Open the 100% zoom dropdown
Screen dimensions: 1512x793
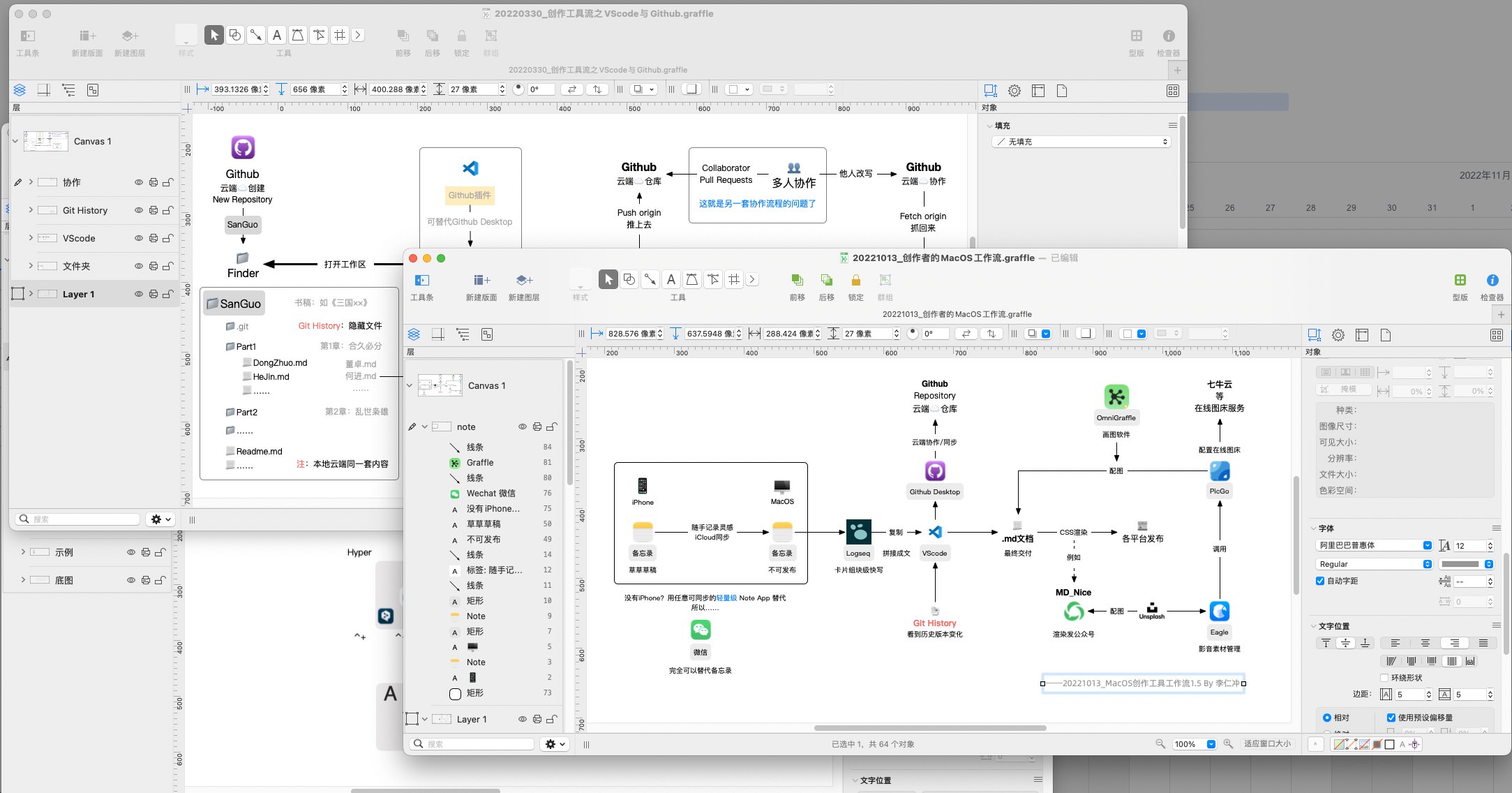[x=1194, y=744]
